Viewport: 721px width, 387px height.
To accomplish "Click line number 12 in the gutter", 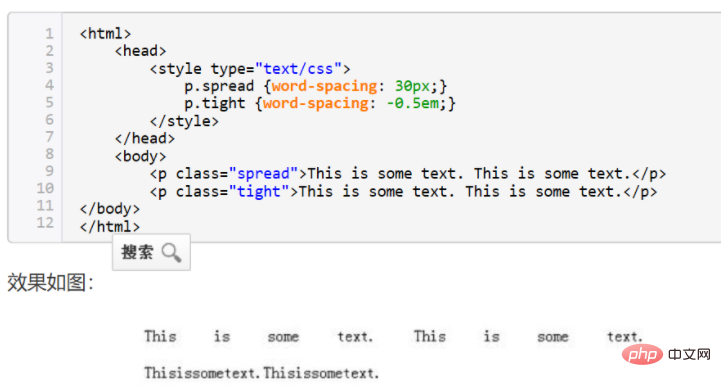I will (x=45, y=223).
